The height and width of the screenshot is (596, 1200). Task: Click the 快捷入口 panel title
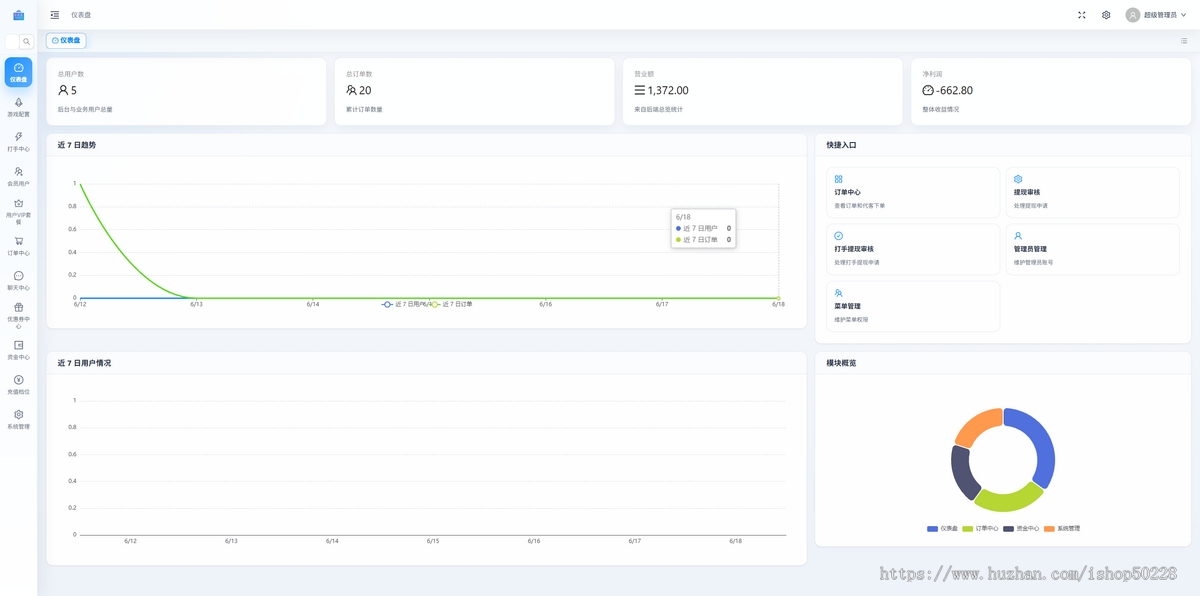(x=841, y=145)
